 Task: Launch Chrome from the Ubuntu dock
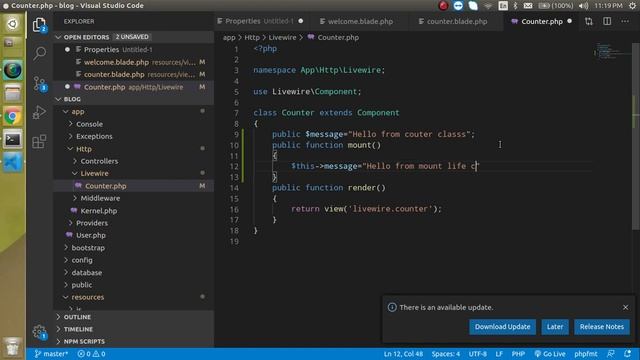click(x=12, y=117)
